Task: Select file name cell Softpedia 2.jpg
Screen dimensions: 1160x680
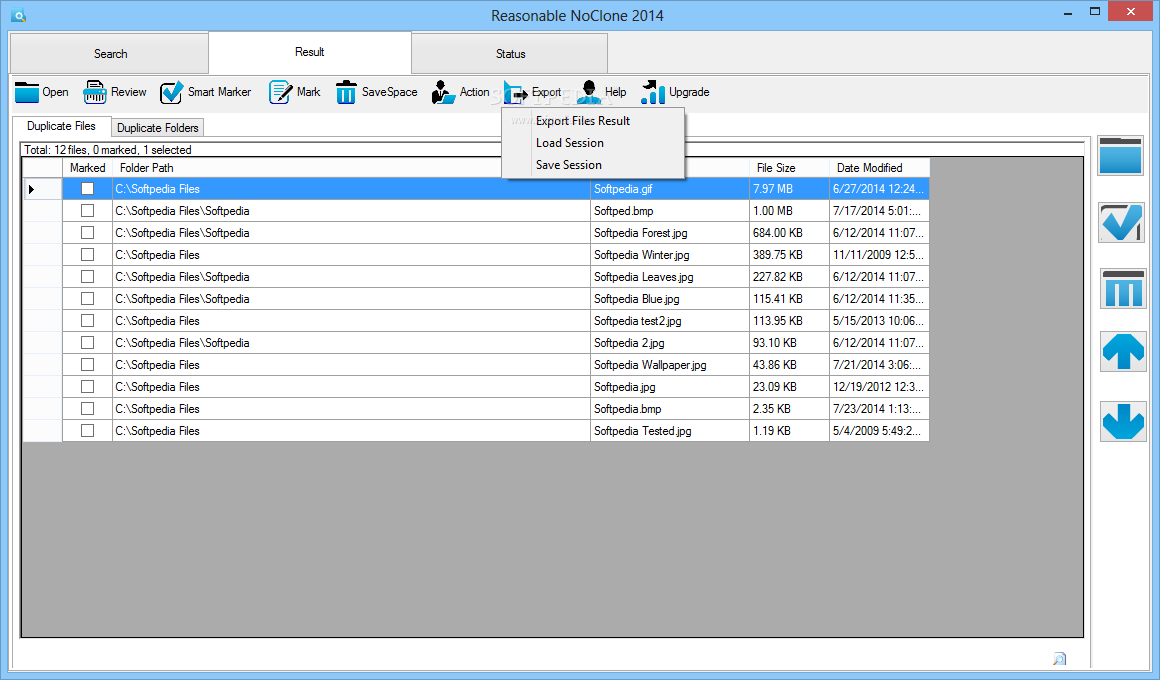Action: [x=670, y=343]
